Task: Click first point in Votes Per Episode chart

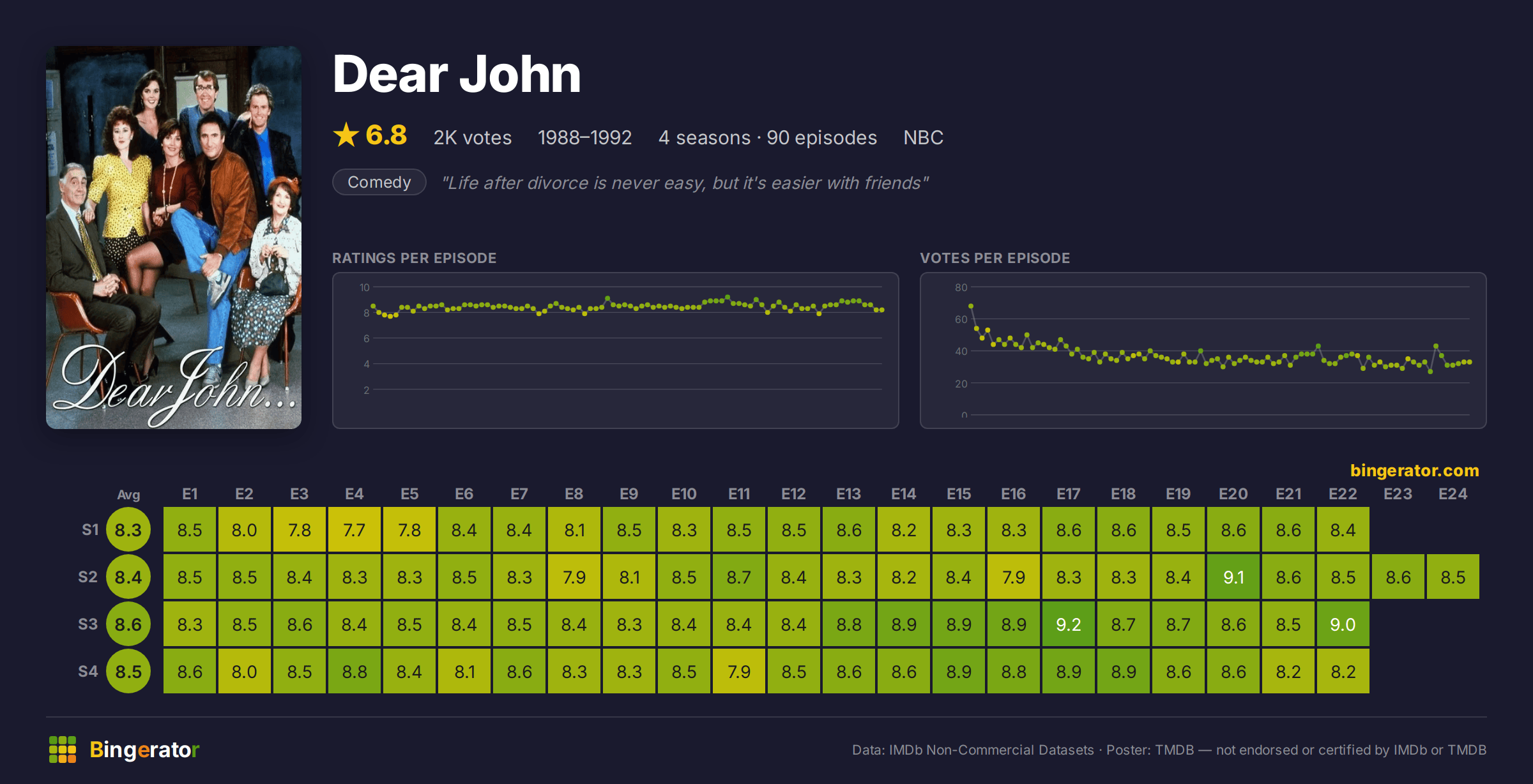Action: pos(971,306)
